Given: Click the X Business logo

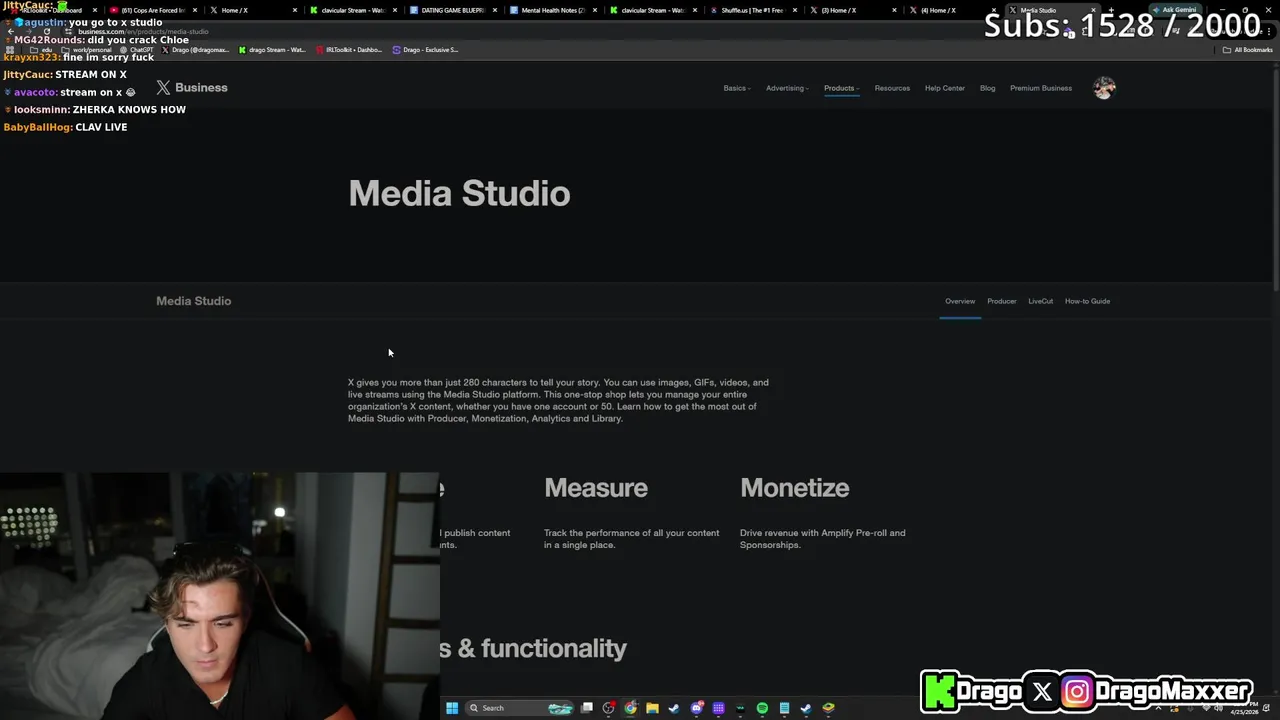Looking at the screenshot, I should click(x=192, y=88).
